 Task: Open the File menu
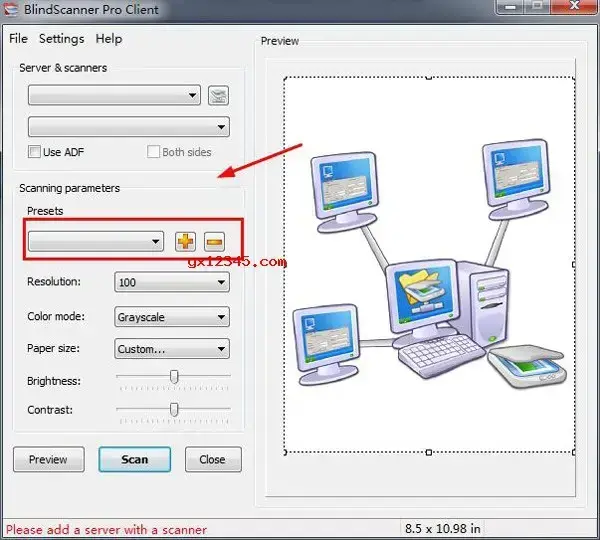pyautogui.click(x=18, y=39)
